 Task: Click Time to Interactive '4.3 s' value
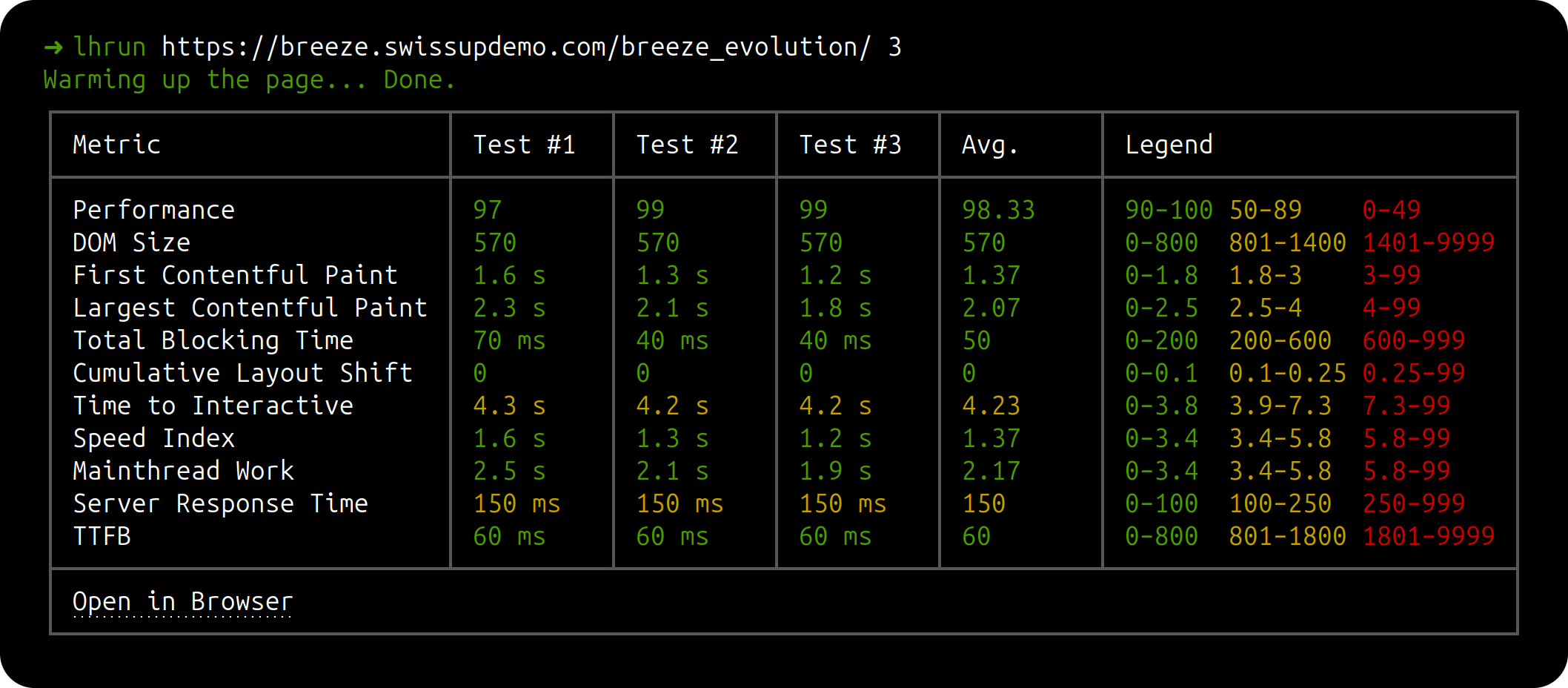[510, 406]
